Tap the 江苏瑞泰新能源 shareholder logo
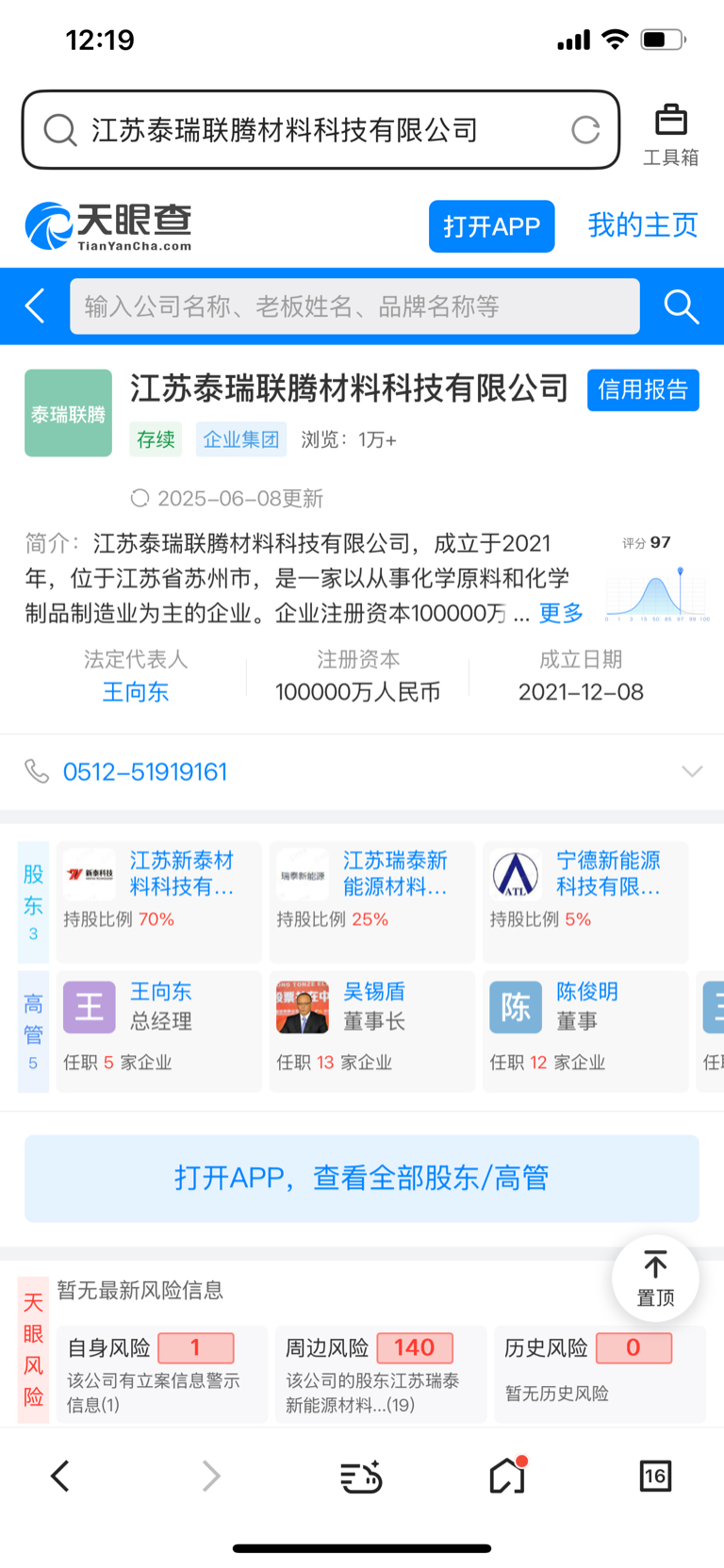724x1568 pixels. 303,874
